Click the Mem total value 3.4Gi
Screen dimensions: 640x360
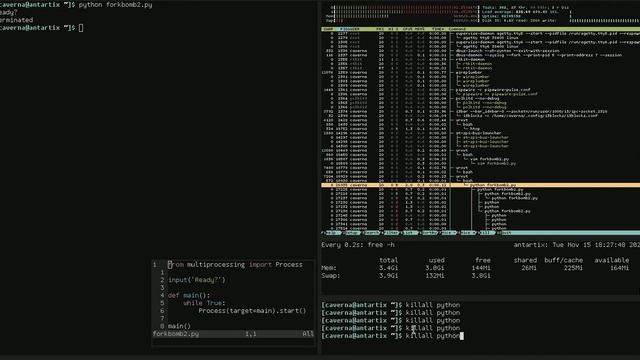coord(389,268)
